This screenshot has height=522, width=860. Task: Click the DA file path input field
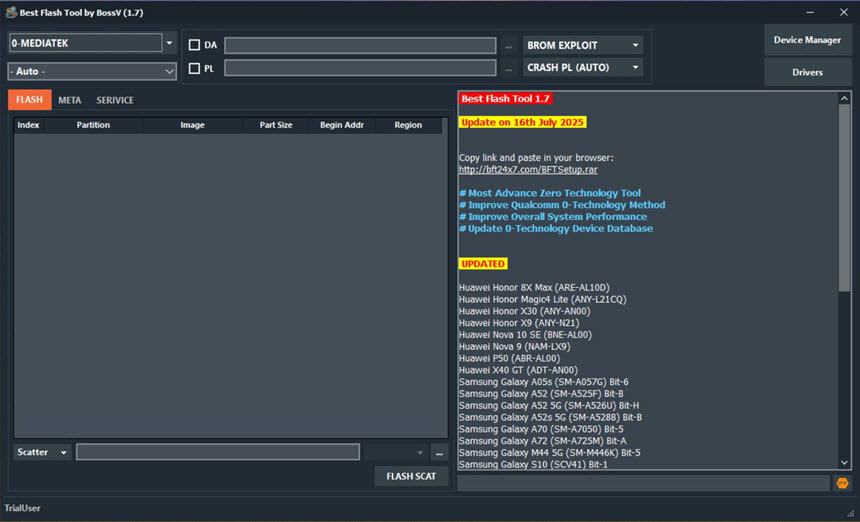tap(360, 46)
